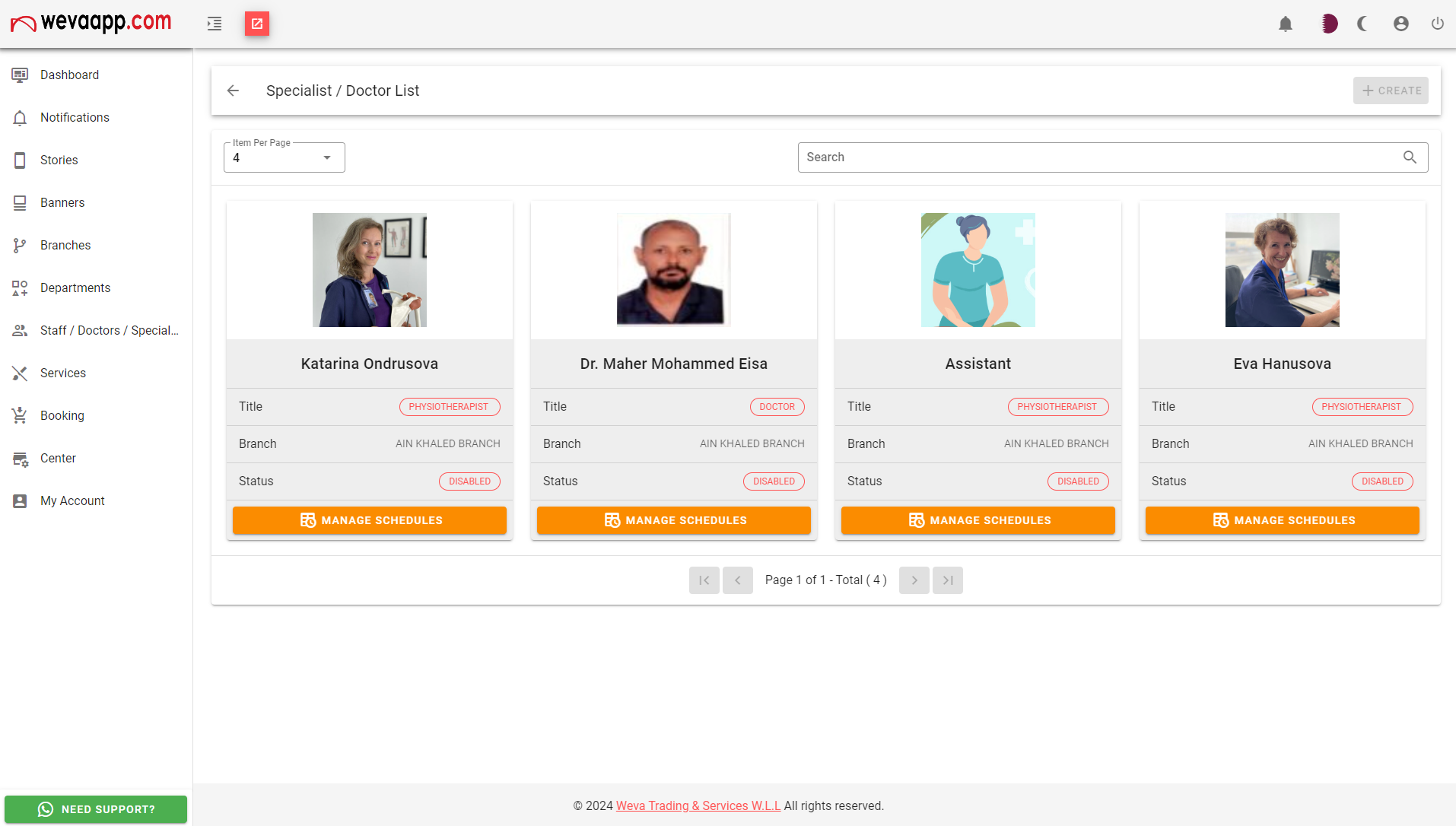Click the wevaapp.com logo
The width and height of the screenshot is (1456, 826).
point(91,23)
